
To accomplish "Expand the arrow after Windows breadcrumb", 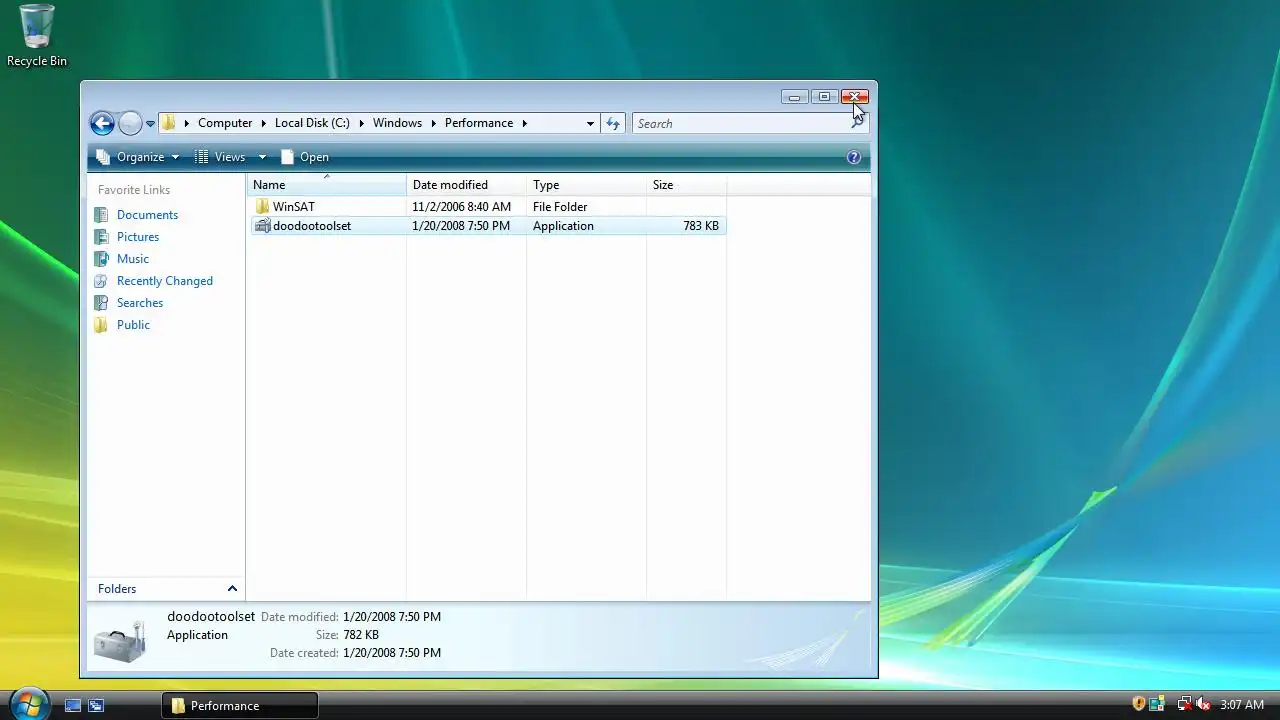I will [434, 123].
